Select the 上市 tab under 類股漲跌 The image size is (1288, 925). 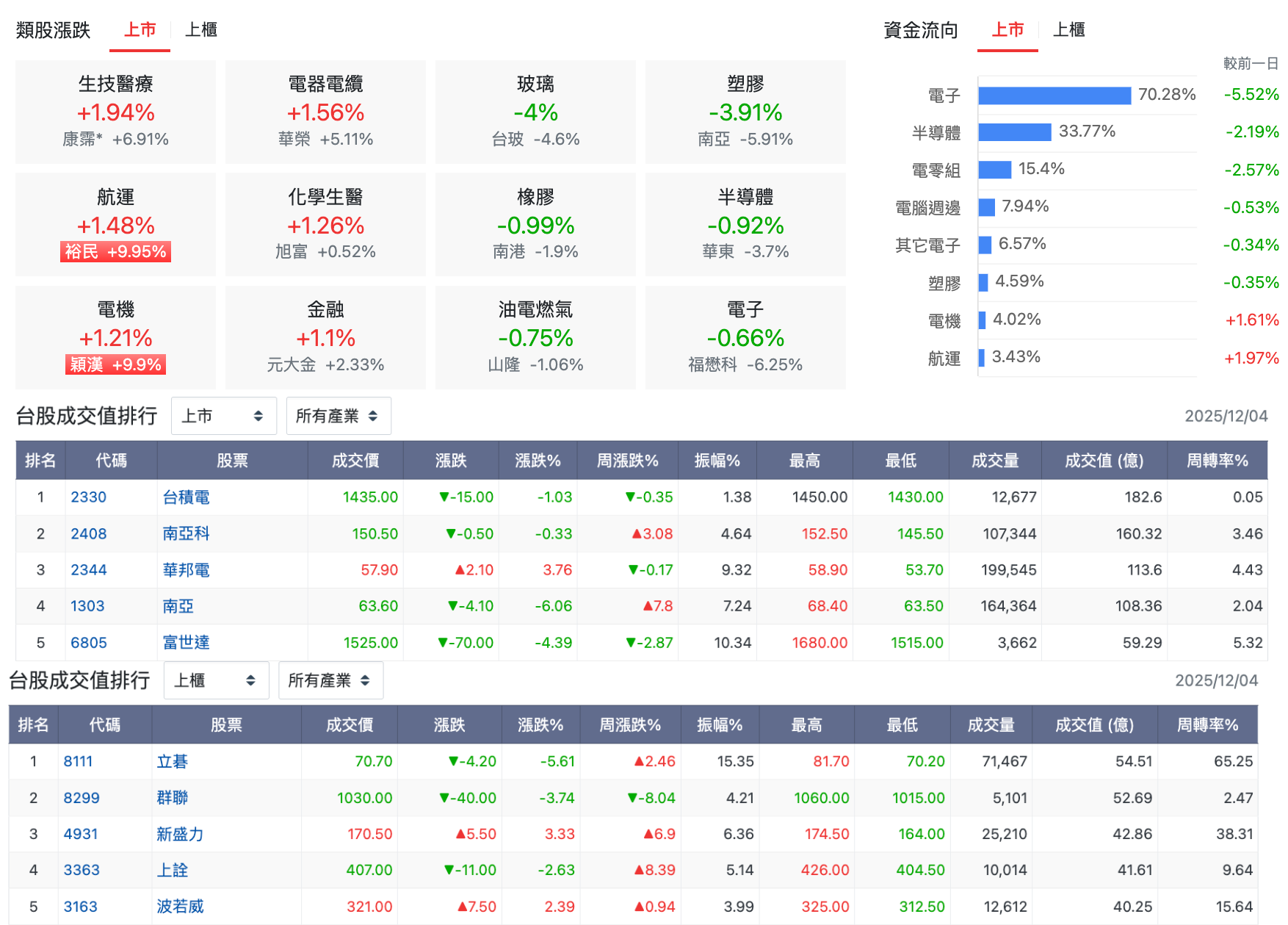(139, 30)
